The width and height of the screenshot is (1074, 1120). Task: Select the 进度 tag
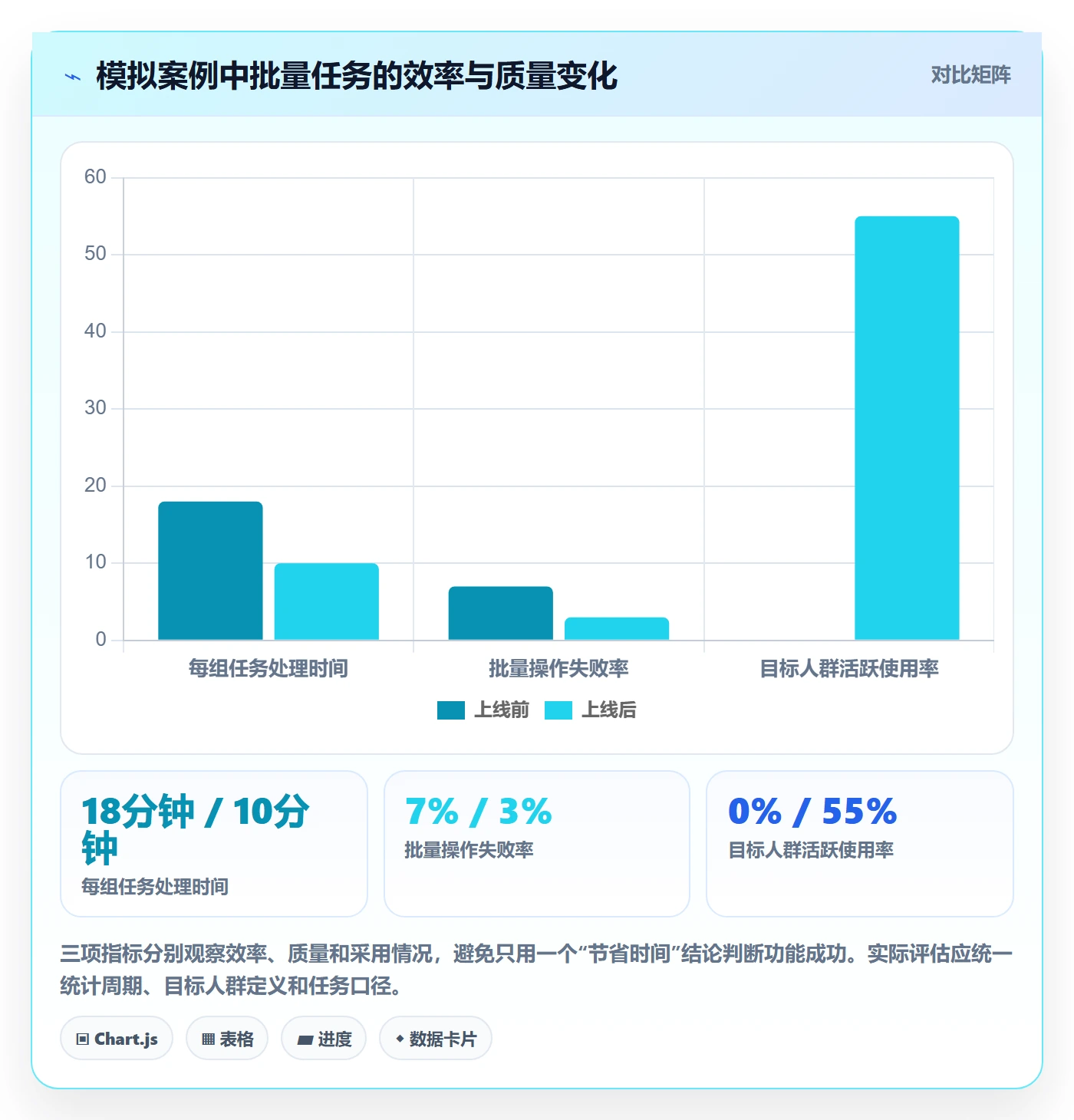pos(324,1039)
